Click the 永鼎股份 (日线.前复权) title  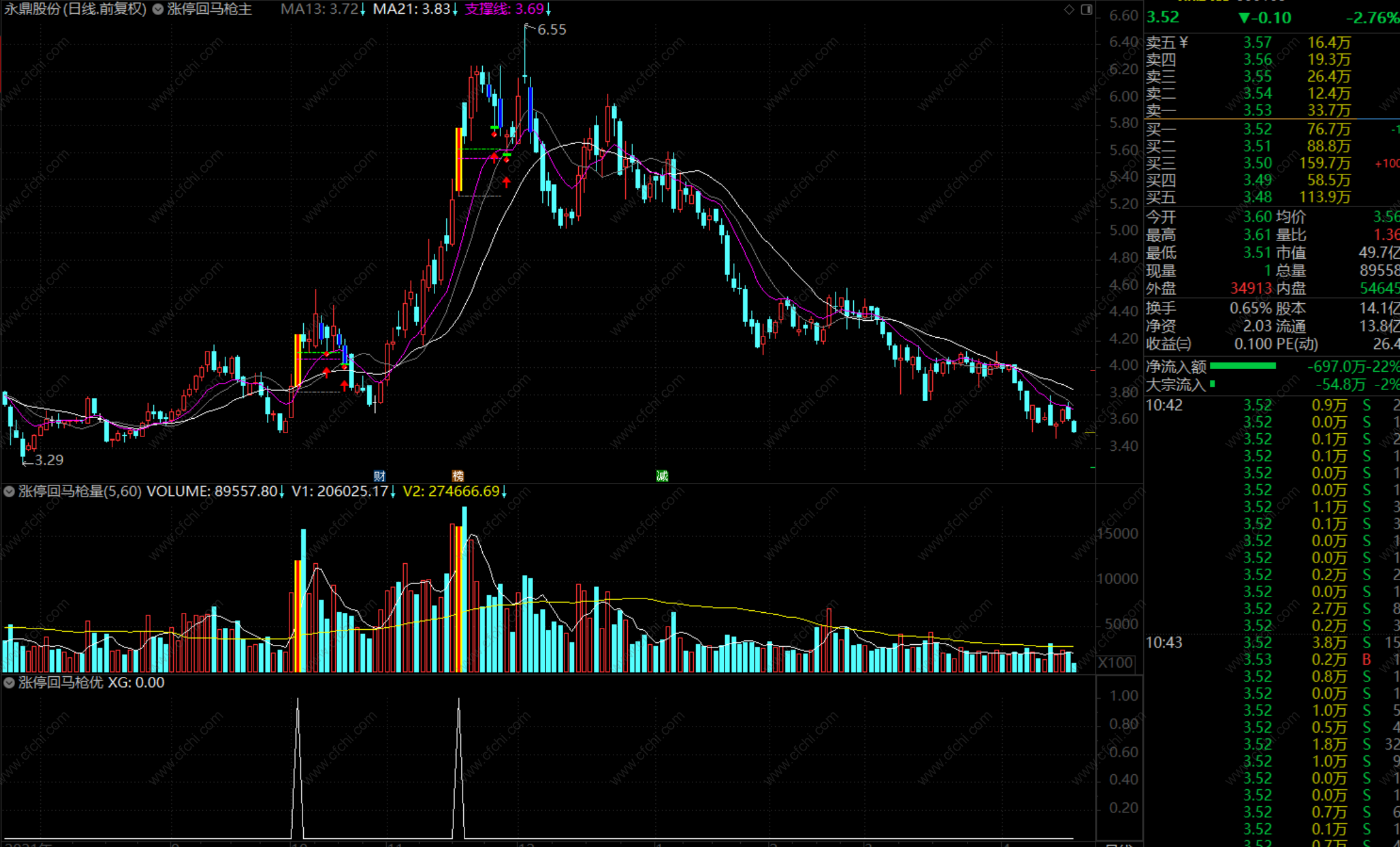pyautogui.click(x=75, y=9)
